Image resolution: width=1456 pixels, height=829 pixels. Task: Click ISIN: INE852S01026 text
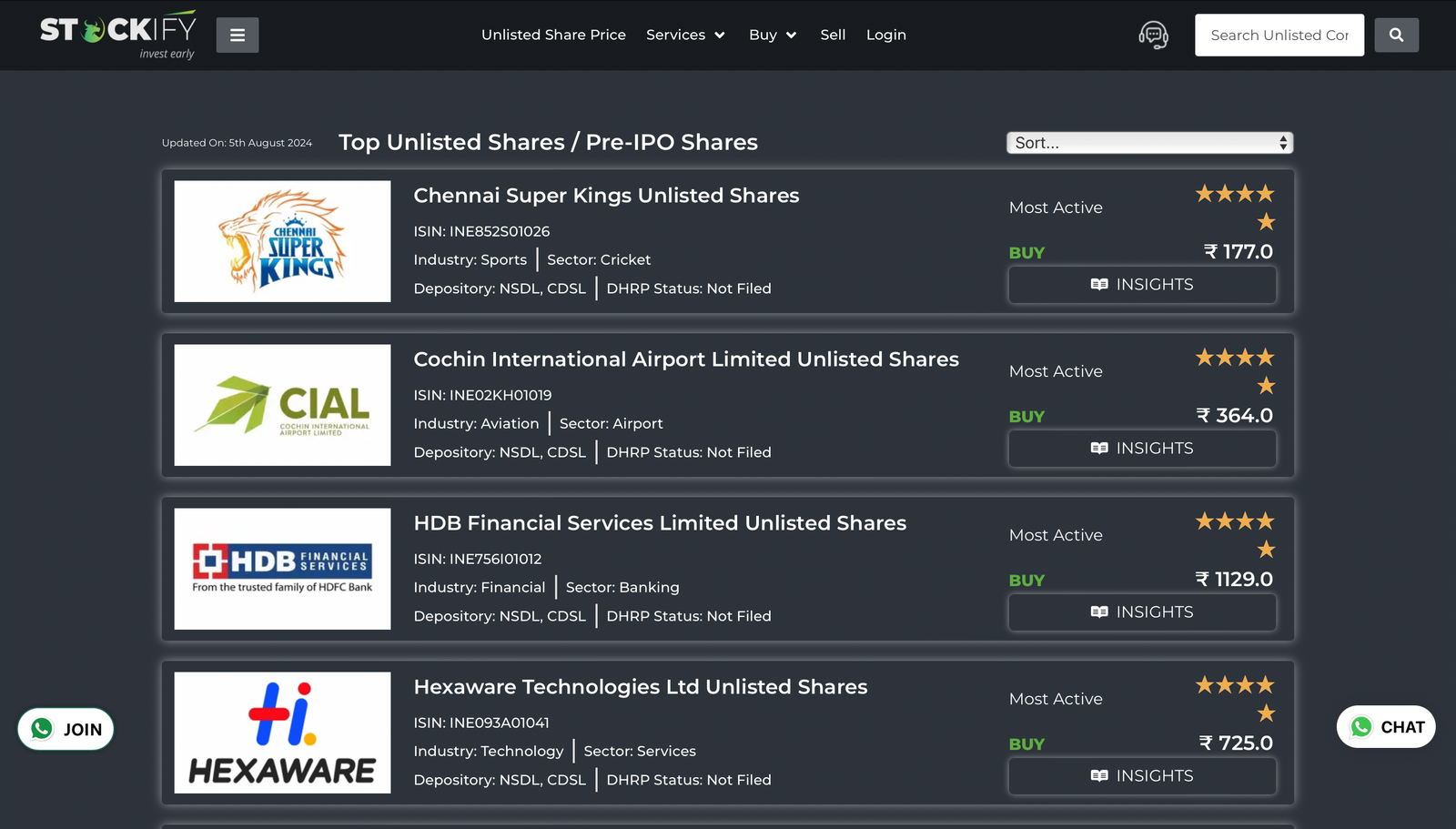pos(481,231)
